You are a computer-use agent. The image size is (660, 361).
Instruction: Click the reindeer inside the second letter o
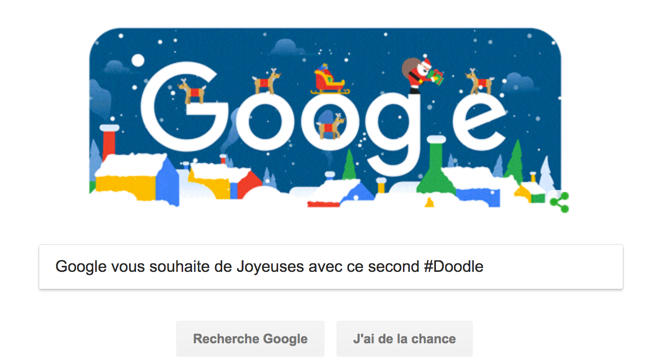point(332,126)
